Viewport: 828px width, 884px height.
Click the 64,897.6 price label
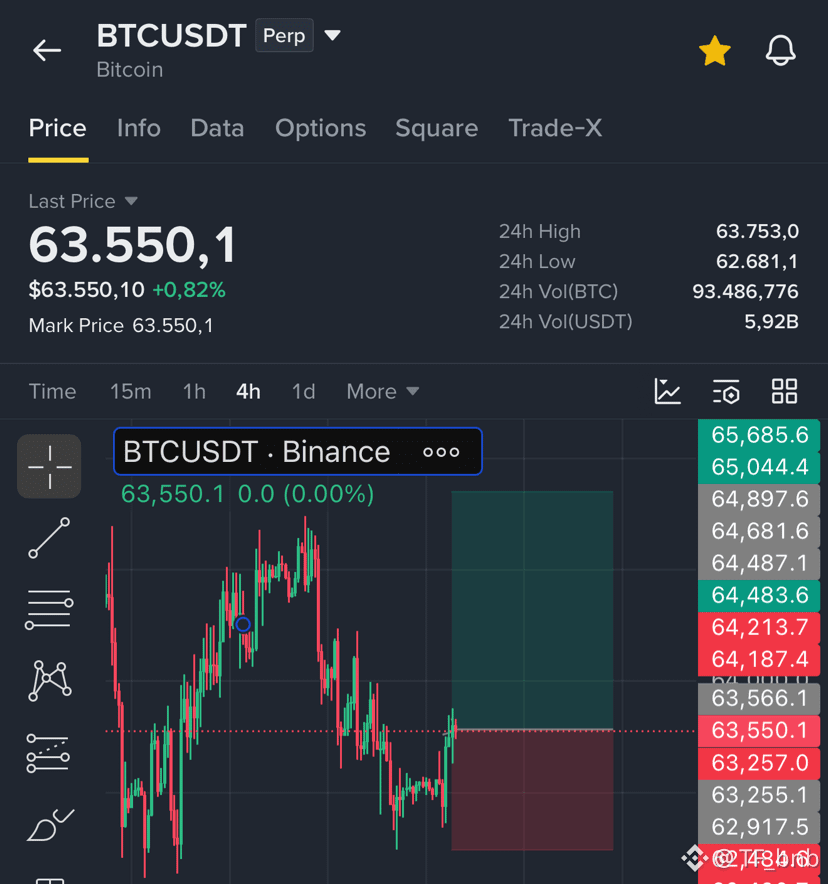(759, 500)
